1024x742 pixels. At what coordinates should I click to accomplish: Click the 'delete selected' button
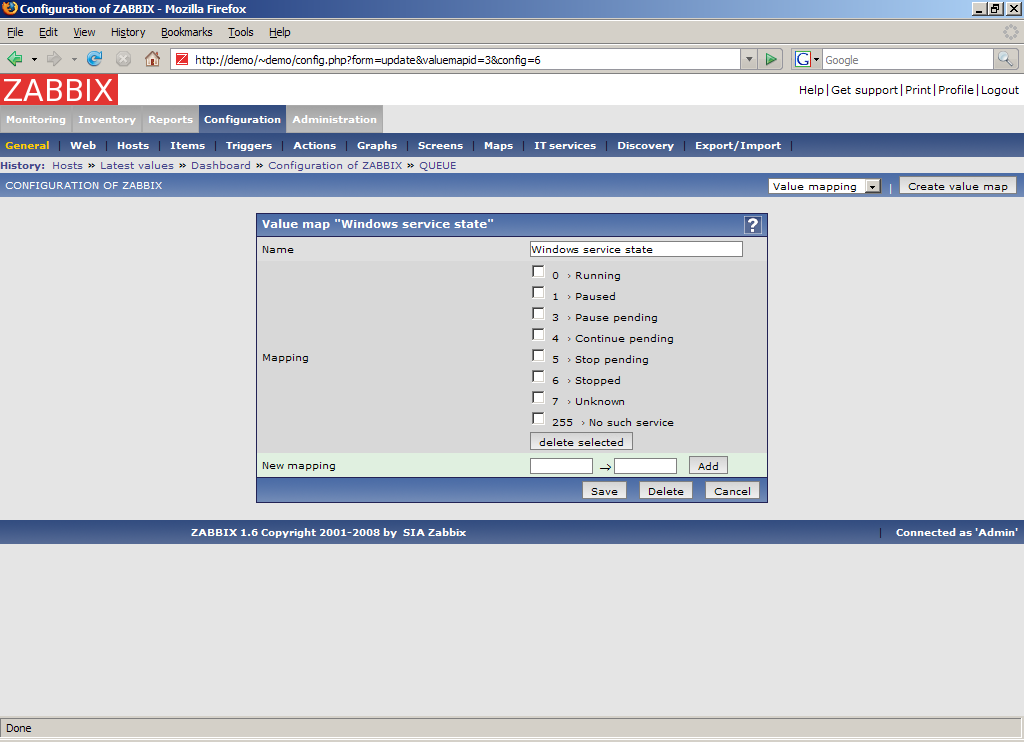click(581, 442)
